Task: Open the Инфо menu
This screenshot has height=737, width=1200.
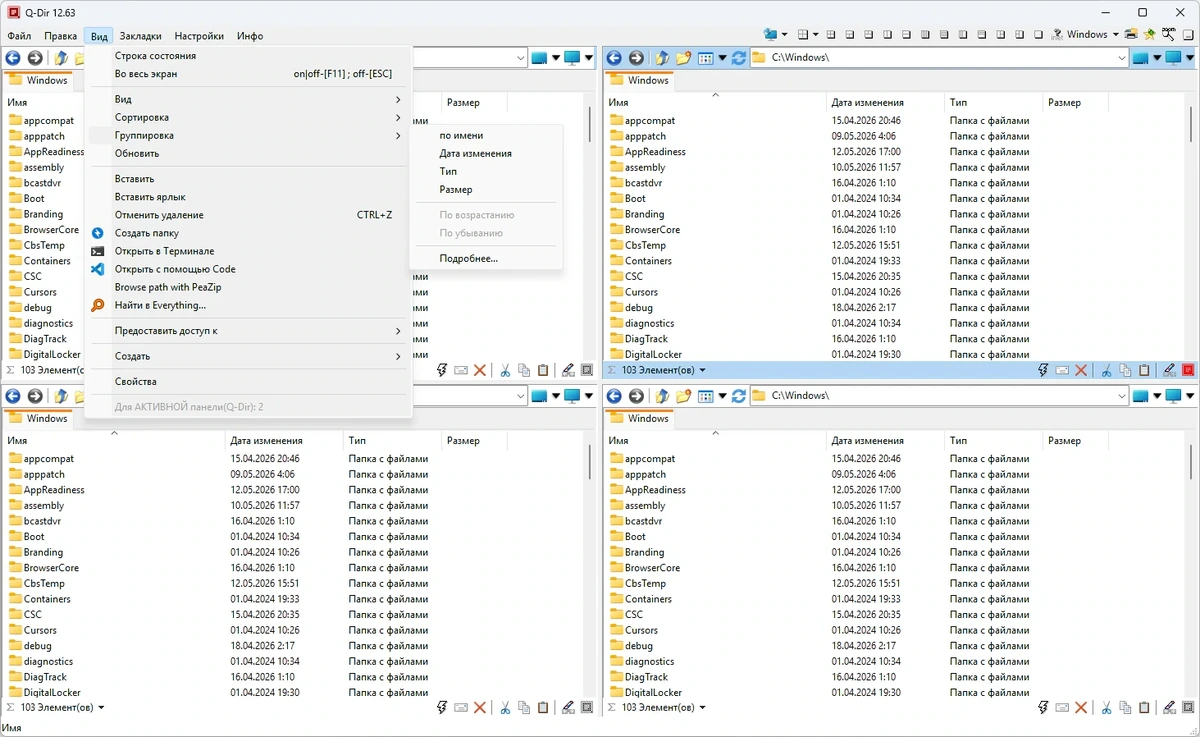Action: pyautogui.click(x=250, y=36)
